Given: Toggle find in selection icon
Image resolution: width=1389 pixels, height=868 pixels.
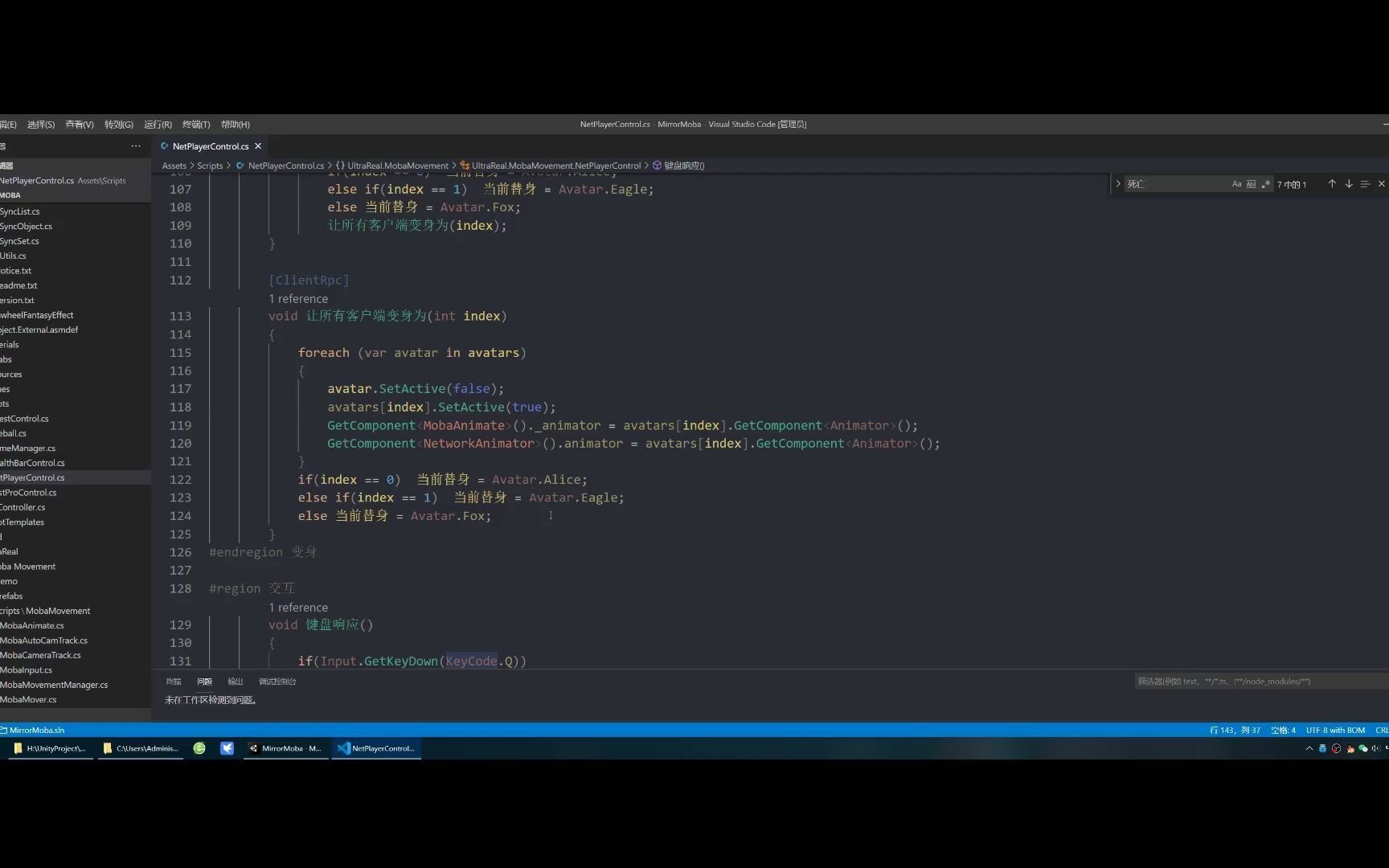Looking at the screenshot, I should point(1365,184).
